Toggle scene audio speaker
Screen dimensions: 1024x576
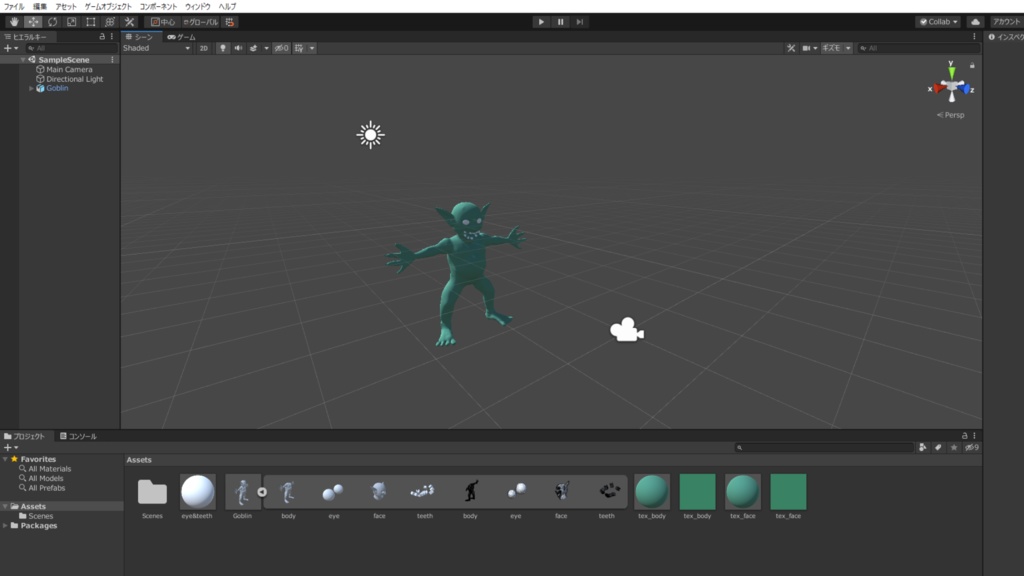[x=238, y=48]
